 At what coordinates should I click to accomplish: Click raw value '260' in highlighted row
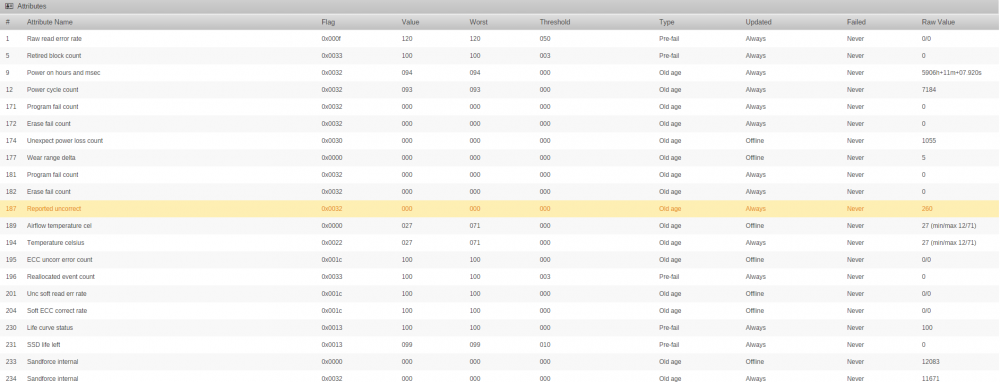927,209
